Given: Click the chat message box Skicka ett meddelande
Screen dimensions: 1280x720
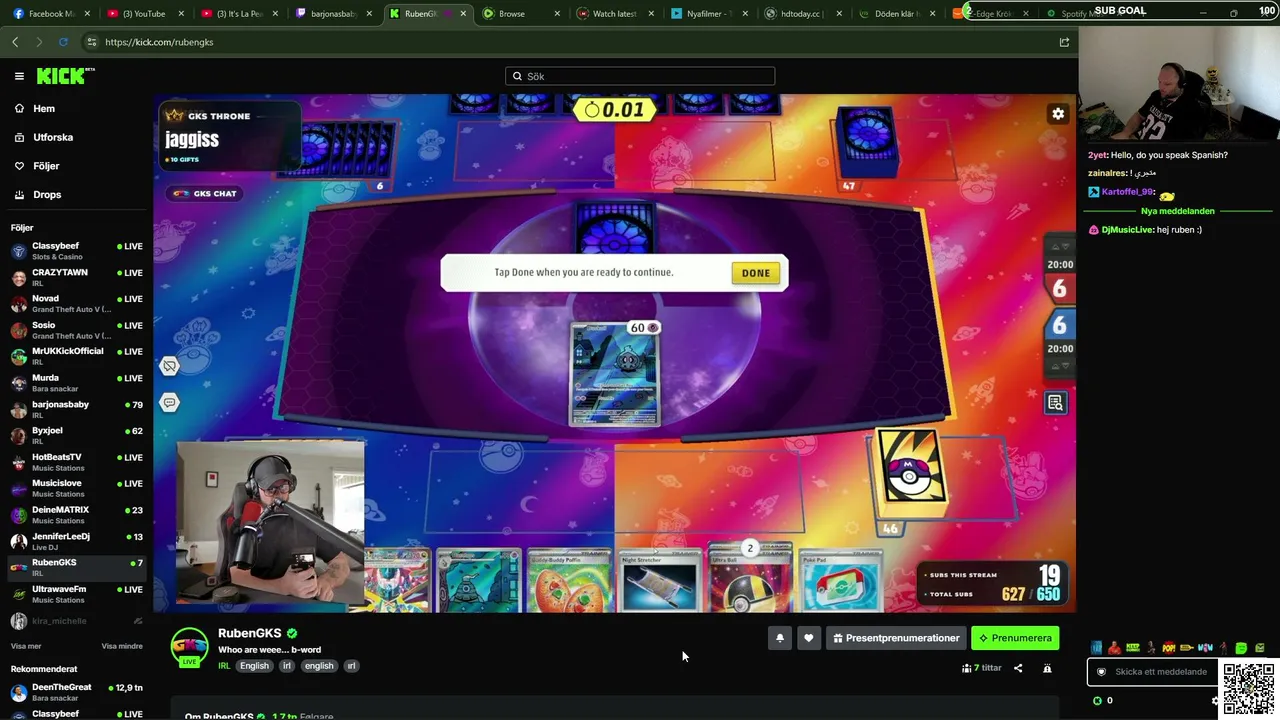Looking at the screenshot, I should pyautogui.click(x=1152, y=672).
